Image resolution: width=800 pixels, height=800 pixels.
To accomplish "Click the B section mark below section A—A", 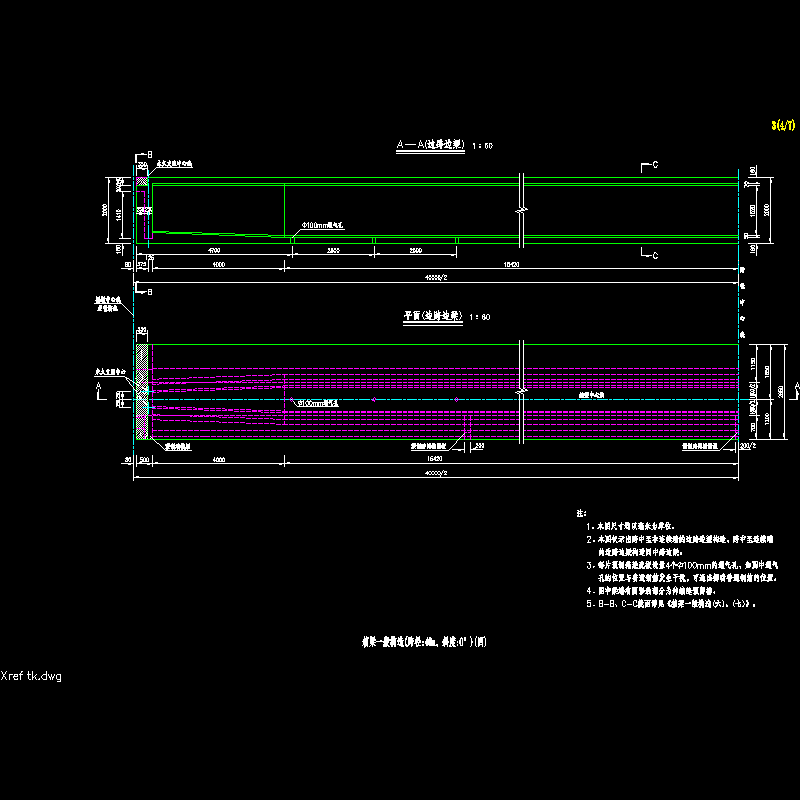I will 143,291.
